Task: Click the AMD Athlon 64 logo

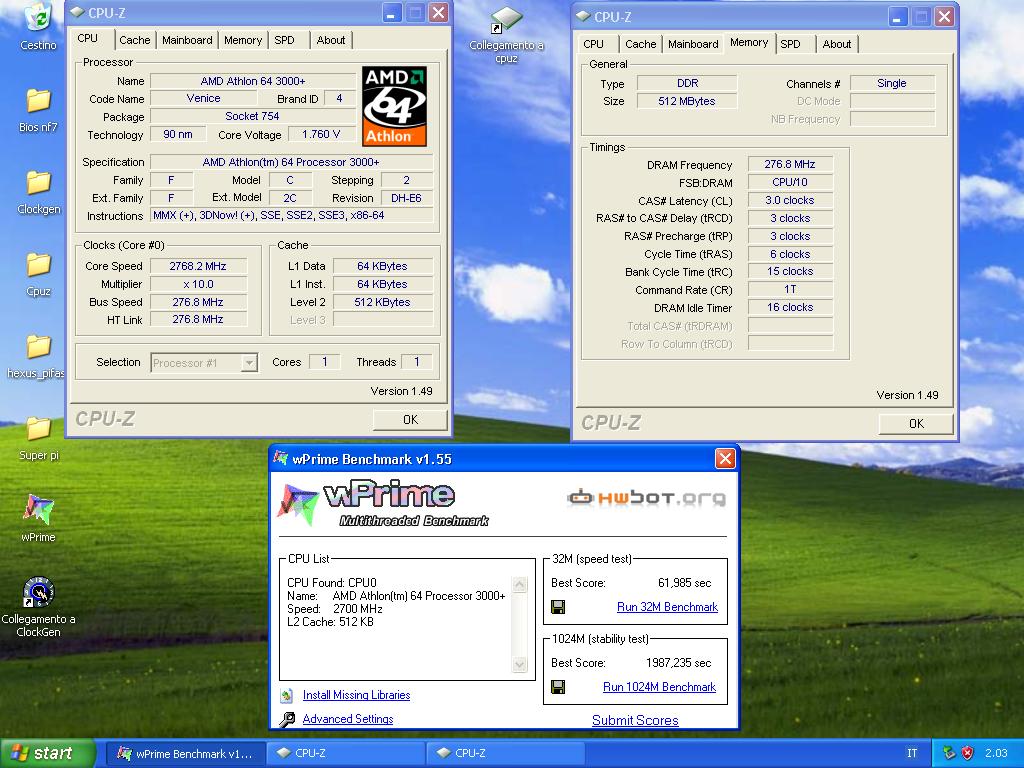Action: 394,106
